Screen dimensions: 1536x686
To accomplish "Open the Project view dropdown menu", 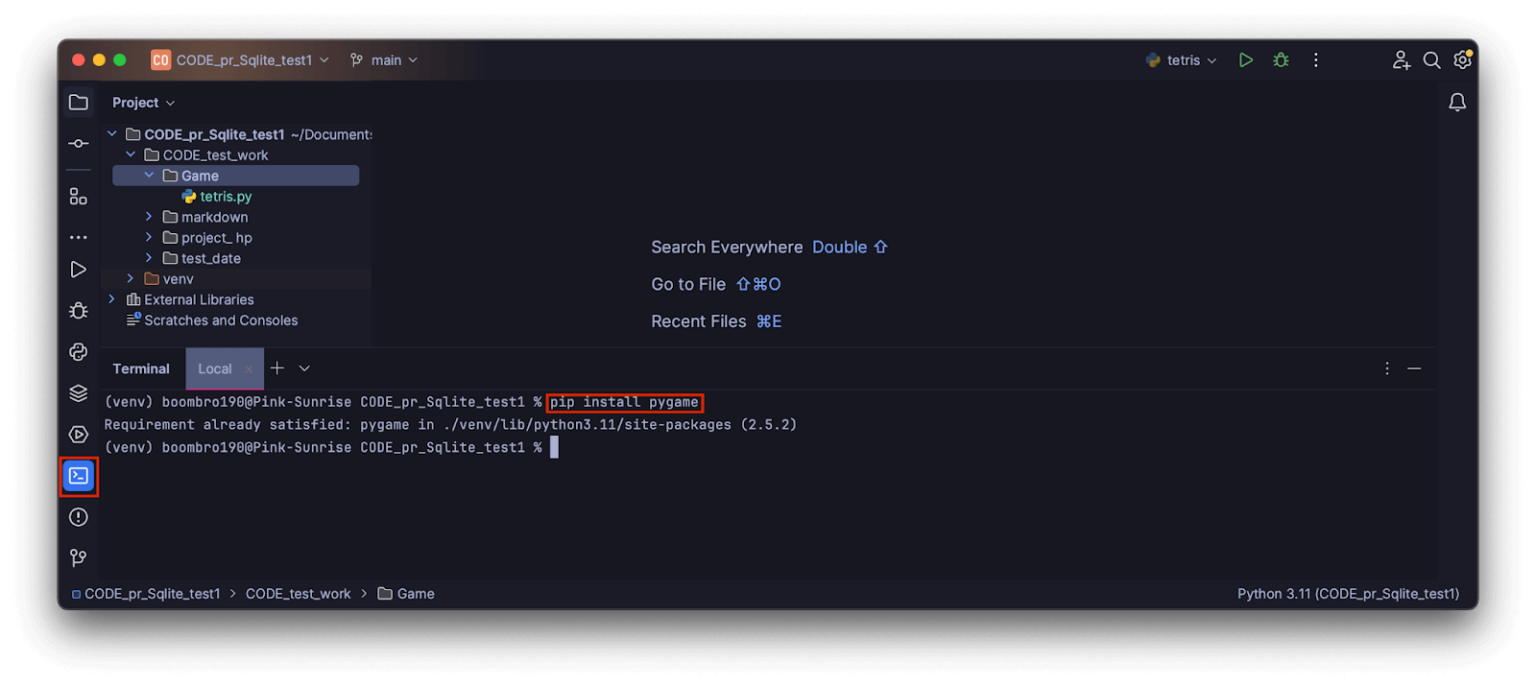I will [143, 102].
